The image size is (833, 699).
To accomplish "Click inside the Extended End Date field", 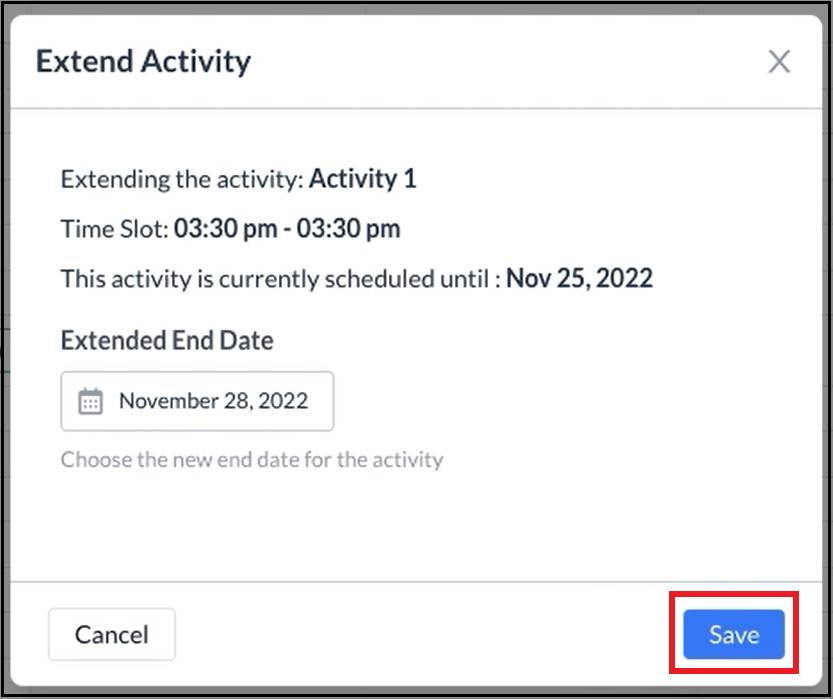I will 212,400.
